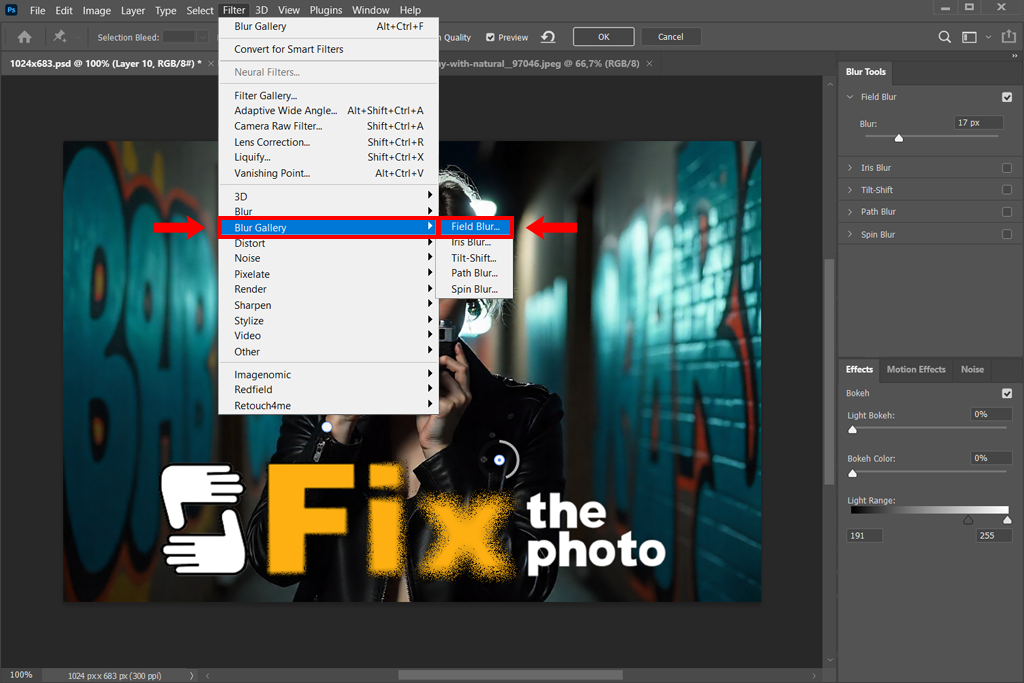Screen dimensions: 1024x683
Task: Enable the Path Blur checkbox
Action: [x=1007, y=212]
